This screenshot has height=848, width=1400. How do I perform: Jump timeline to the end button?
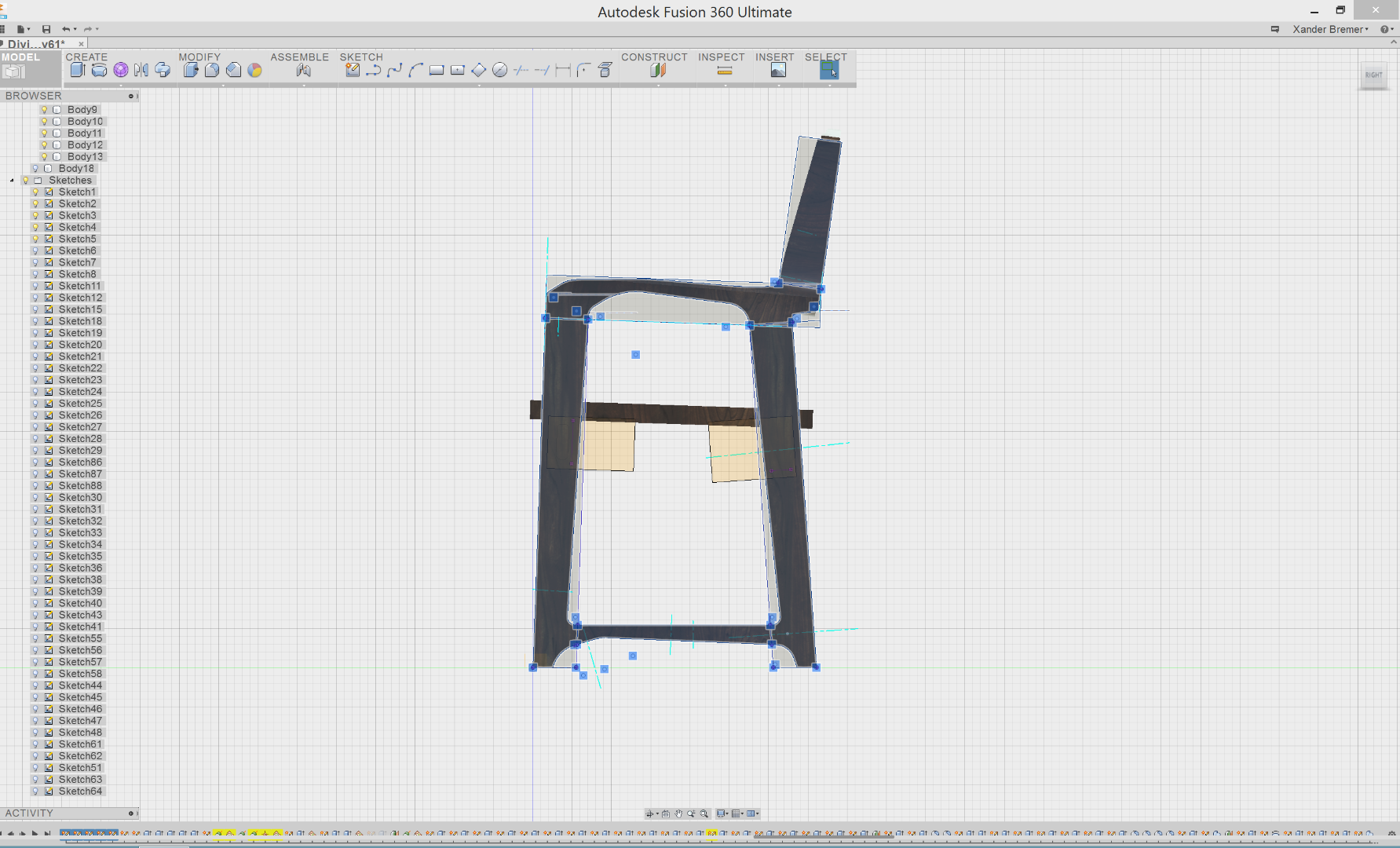click(x=47, y=834)
